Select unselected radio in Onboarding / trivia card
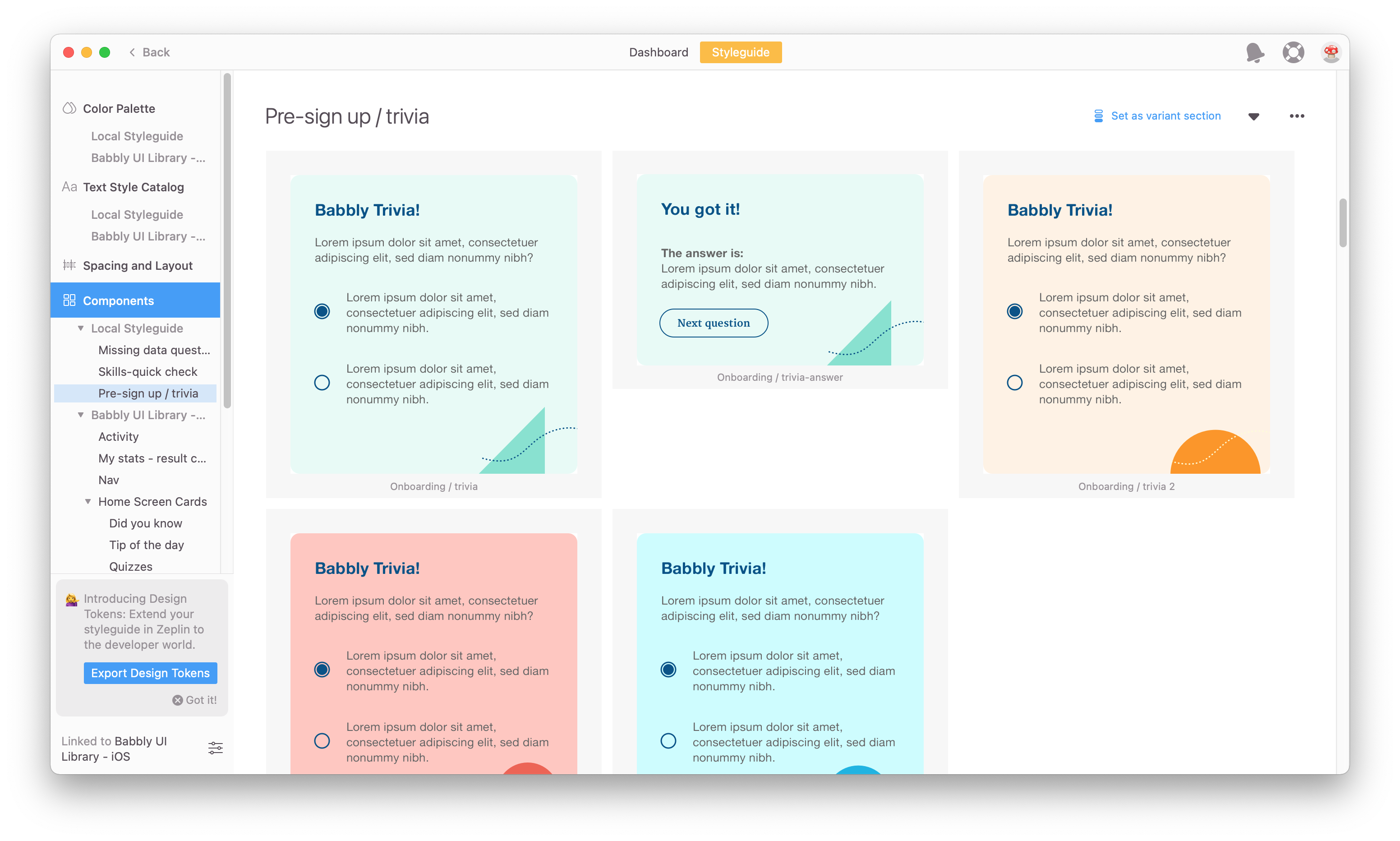The image size is (1400, 841). [322, 383]
